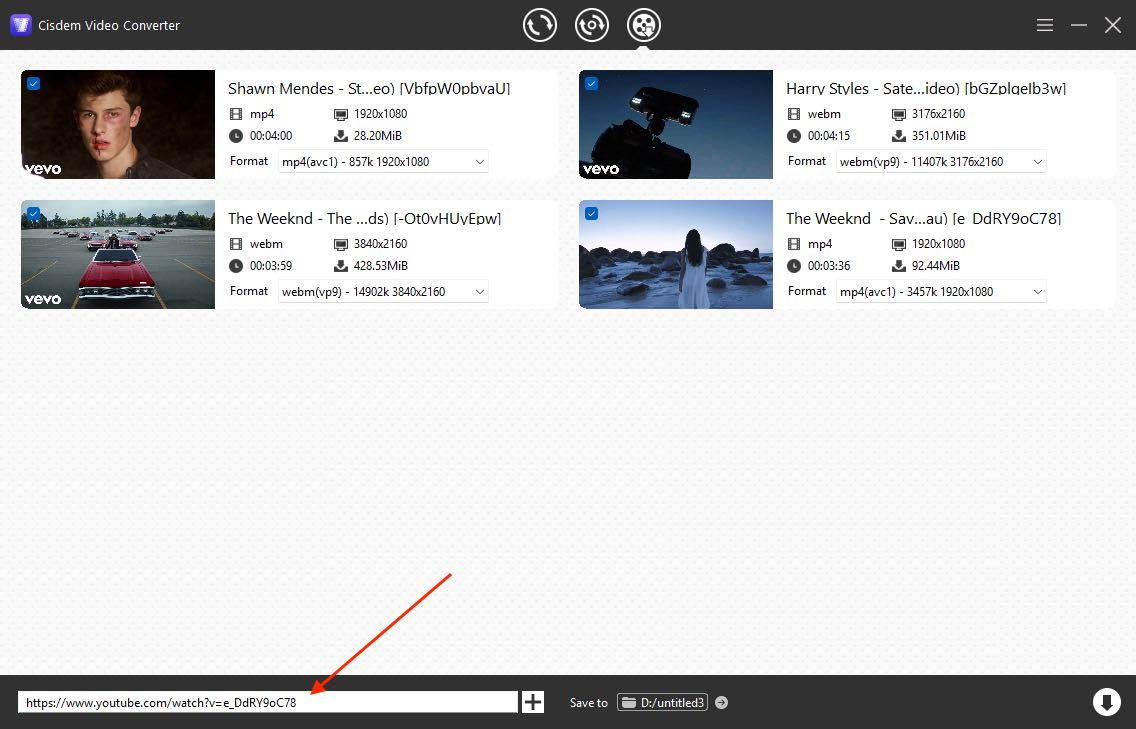Click the 00:03:36 duration text

coord(829,265)
